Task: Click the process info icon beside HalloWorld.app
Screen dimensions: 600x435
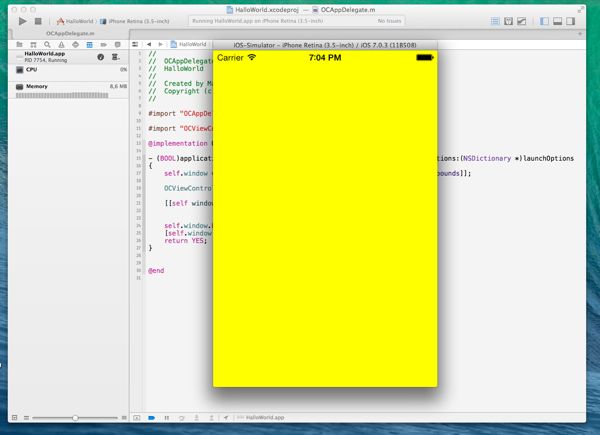Action: tap(101, 57)
